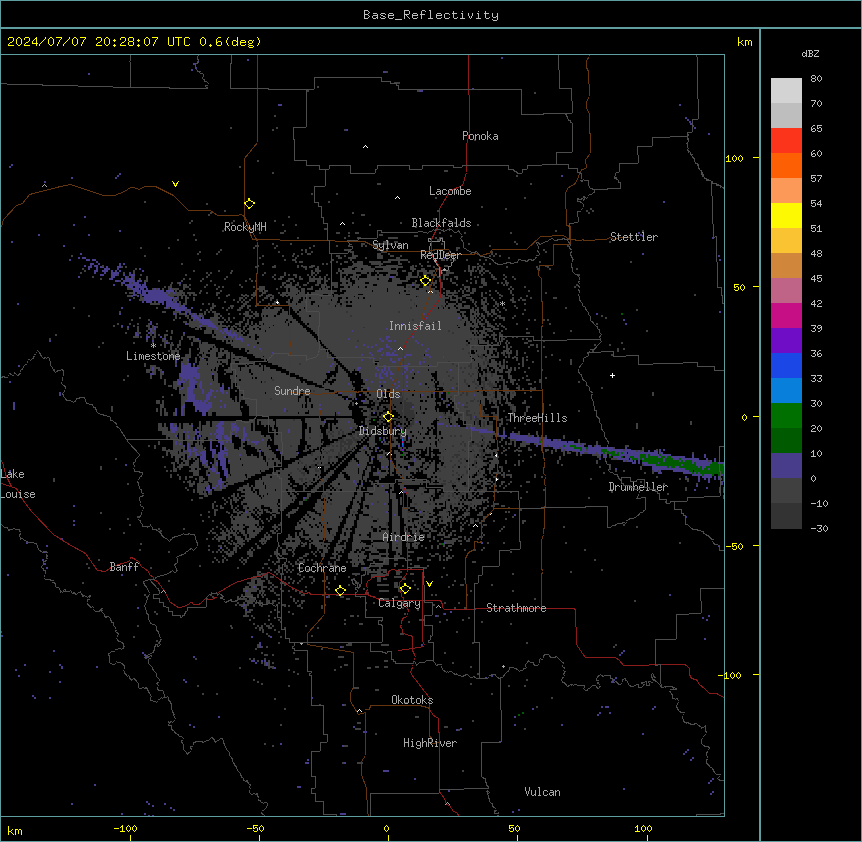Select the magenta swatch in the dBZ legend

click(786, 315)
